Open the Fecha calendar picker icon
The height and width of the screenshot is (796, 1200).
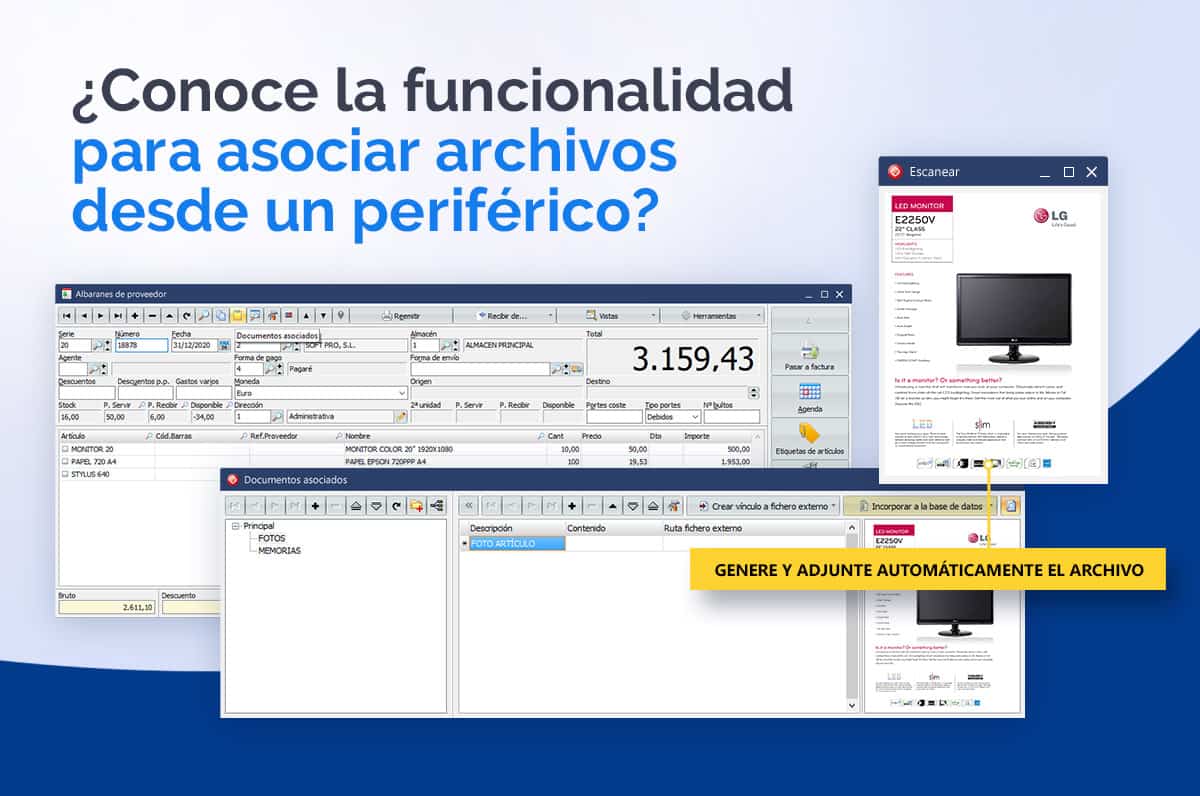[224, 345]
